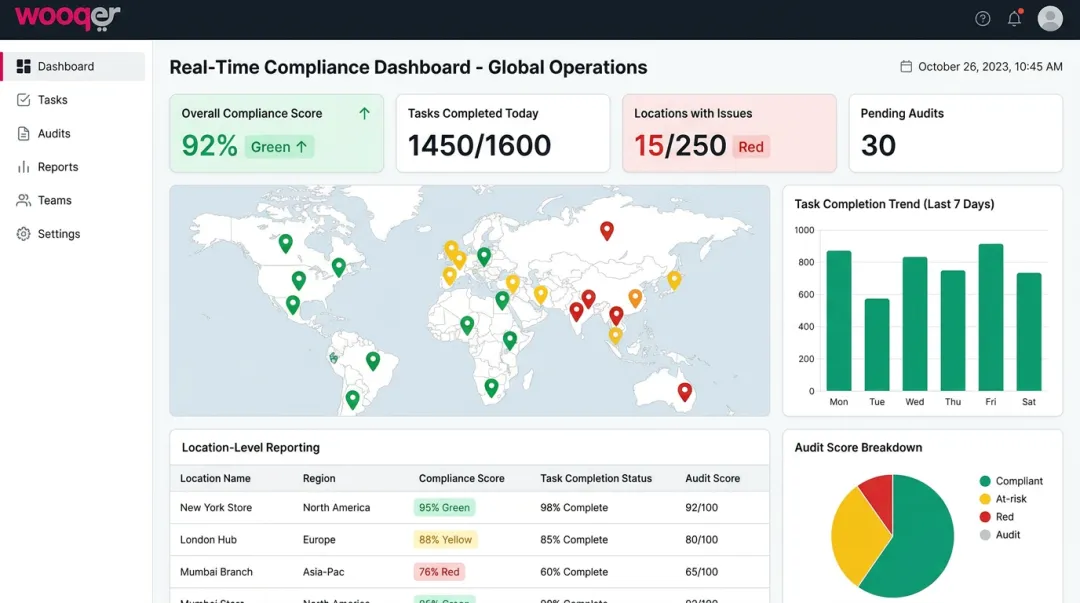The width and height of the screenshot is (1080, 603).
Task: Select the green map pin in Mexico
Action: 293,304
